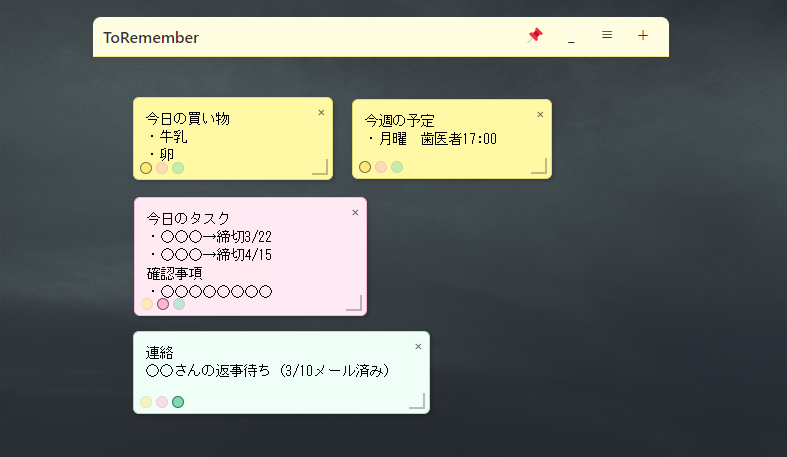Click the 確認事項 text in pink note

(175, 273)
